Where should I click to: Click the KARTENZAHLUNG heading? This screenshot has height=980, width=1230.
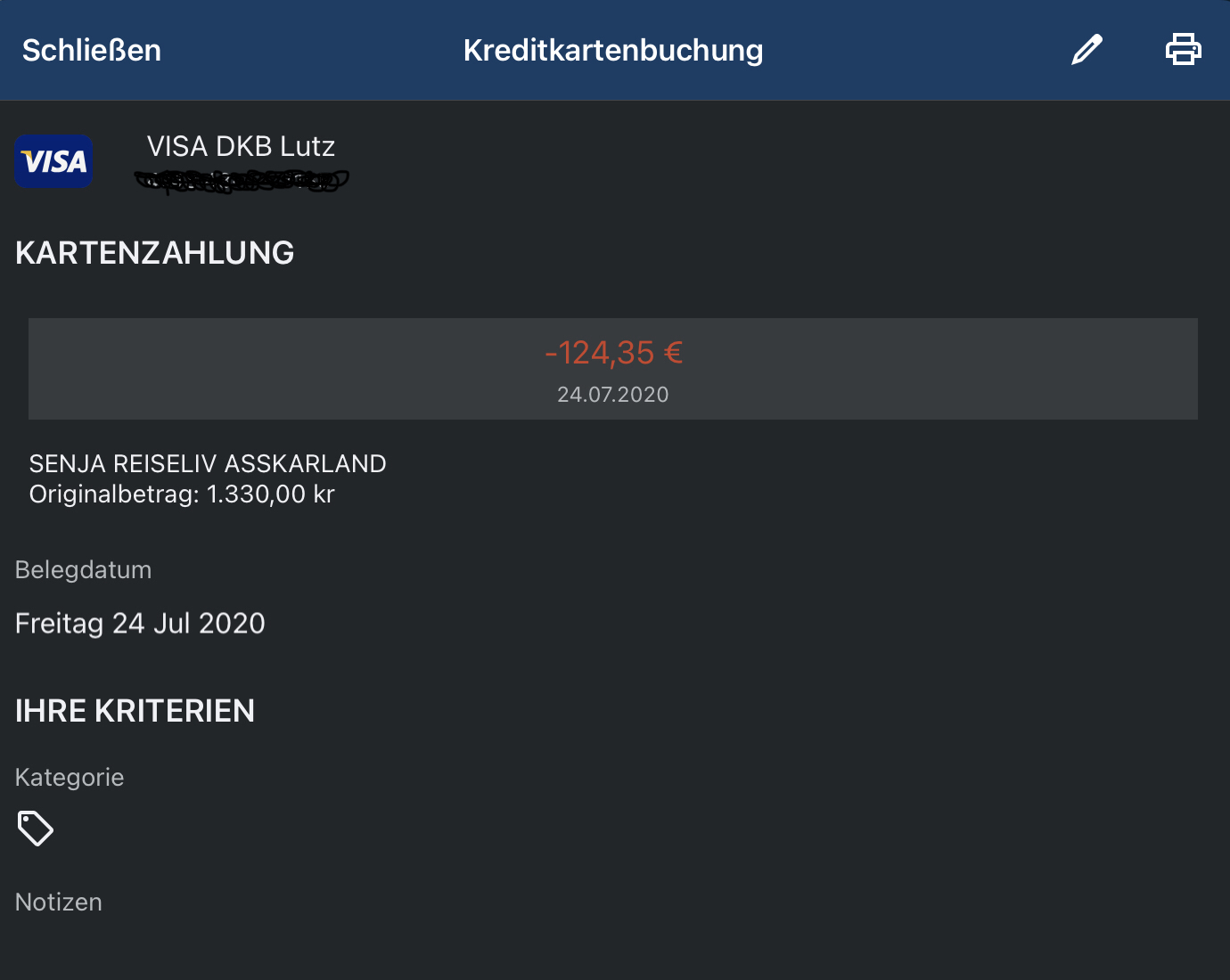pyautogui.click(x=155, y=253)
